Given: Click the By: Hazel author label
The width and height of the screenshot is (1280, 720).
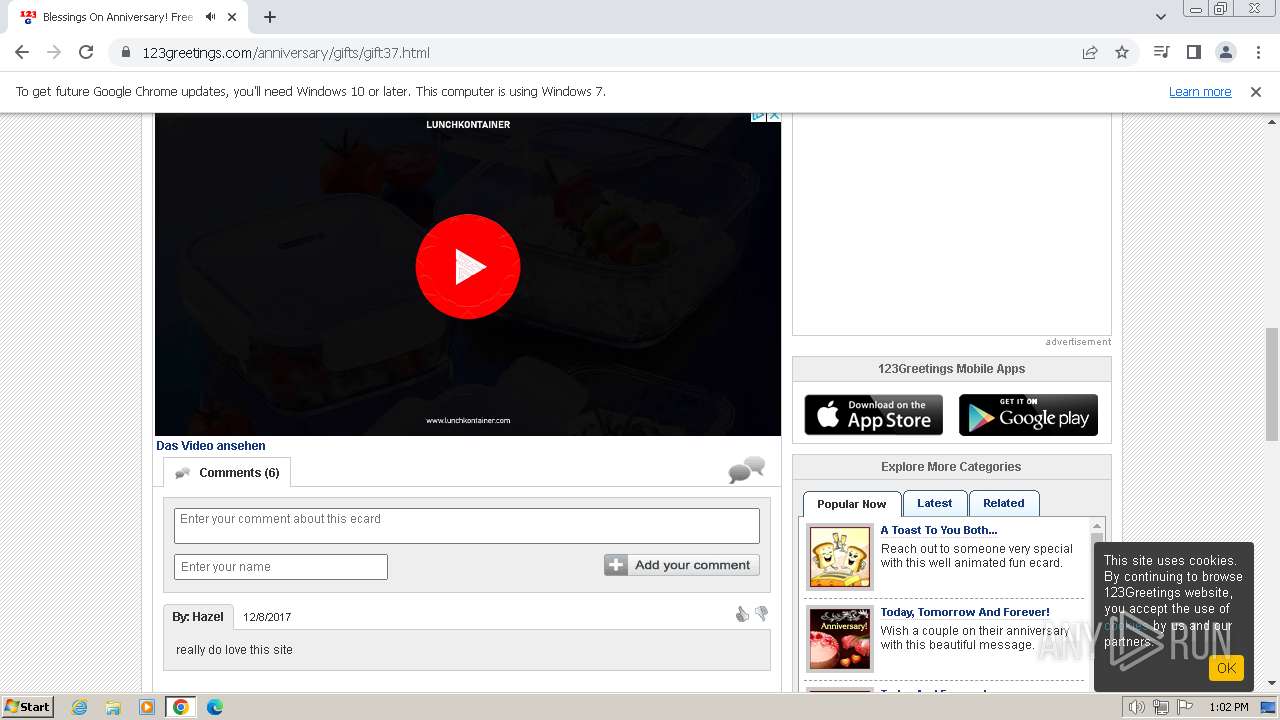Looking at the screenshot, I should coord(198,617).
